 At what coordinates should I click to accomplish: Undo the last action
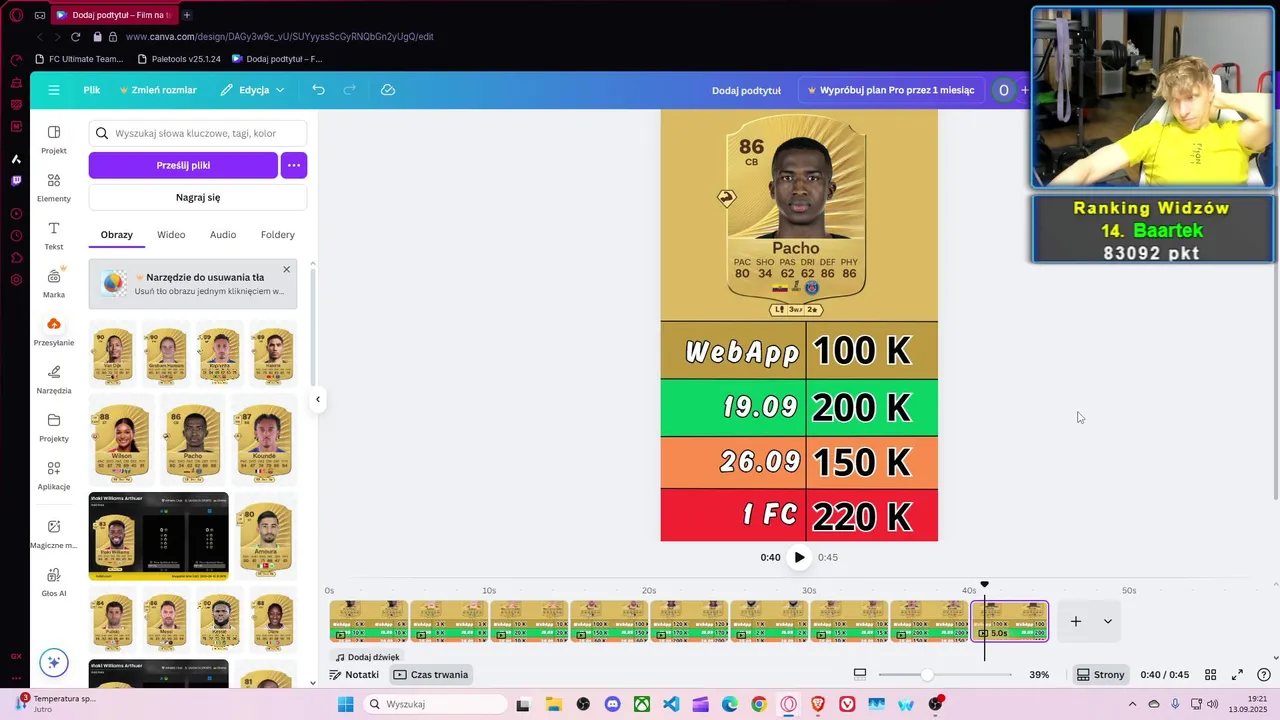point(318,90)
